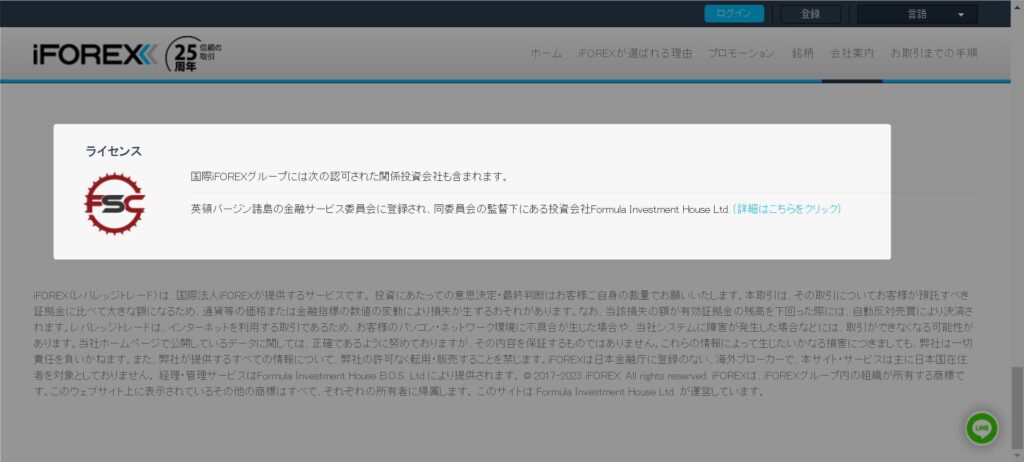
Task: Click the 25周年 anniversary badge
Action: [193, 54]
